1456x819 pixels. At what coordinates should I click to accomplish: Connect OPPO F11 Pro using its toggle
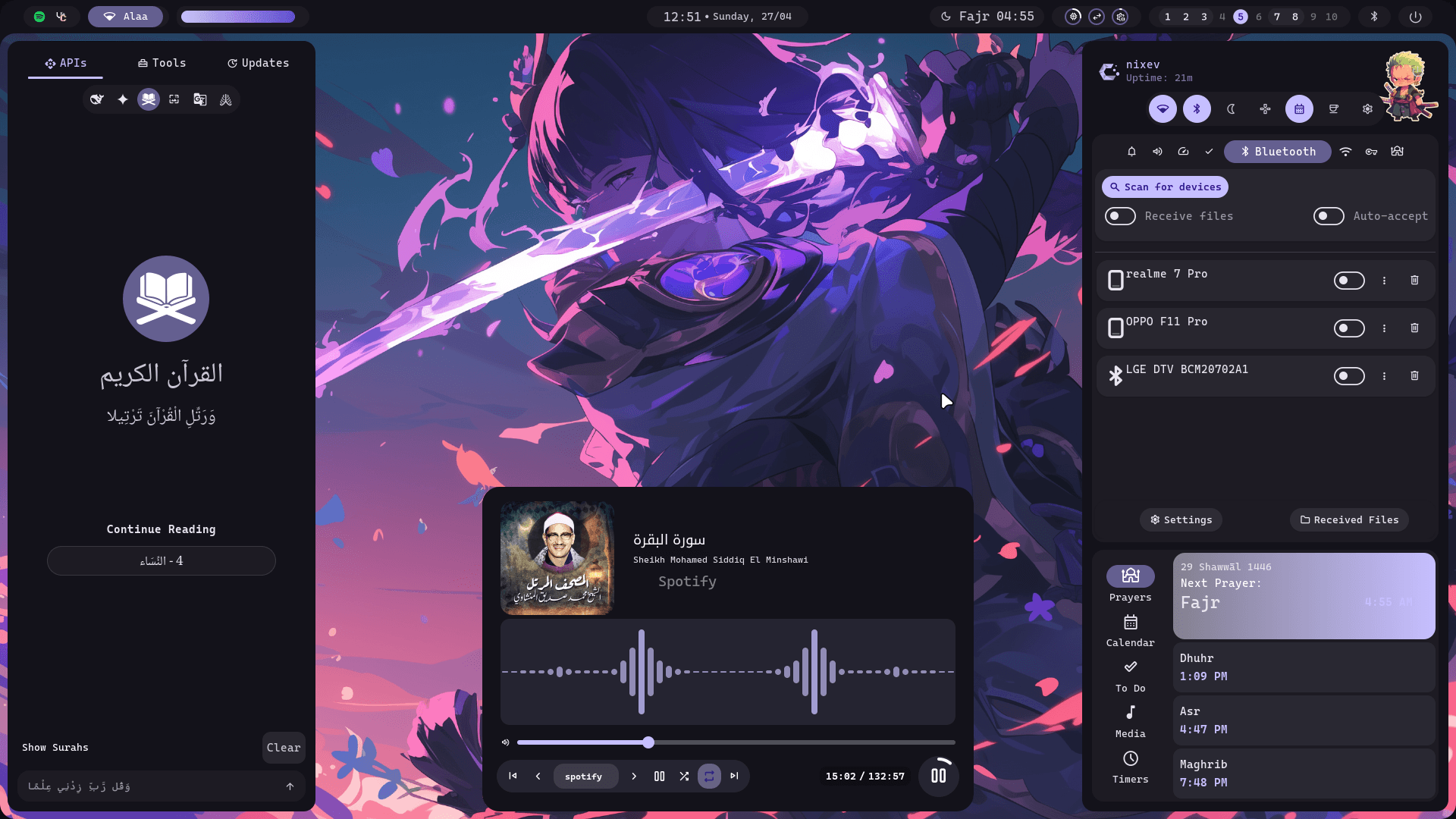[1349, 328]
